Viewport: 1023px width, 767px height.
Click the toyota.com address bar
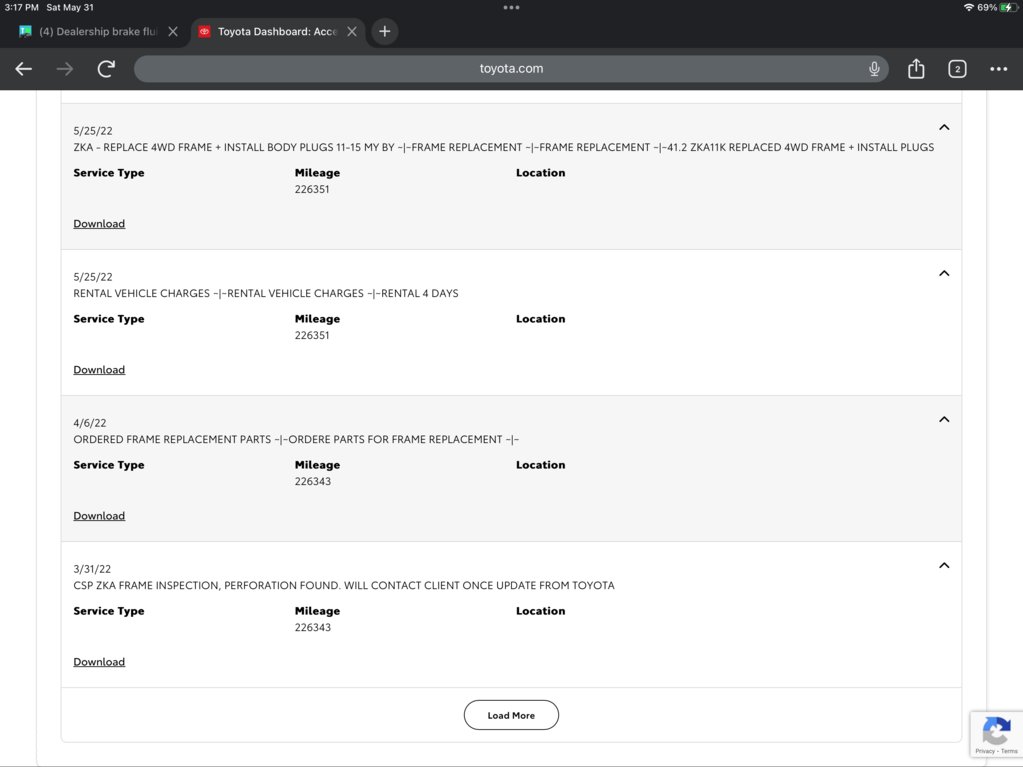tap(511, 68)
